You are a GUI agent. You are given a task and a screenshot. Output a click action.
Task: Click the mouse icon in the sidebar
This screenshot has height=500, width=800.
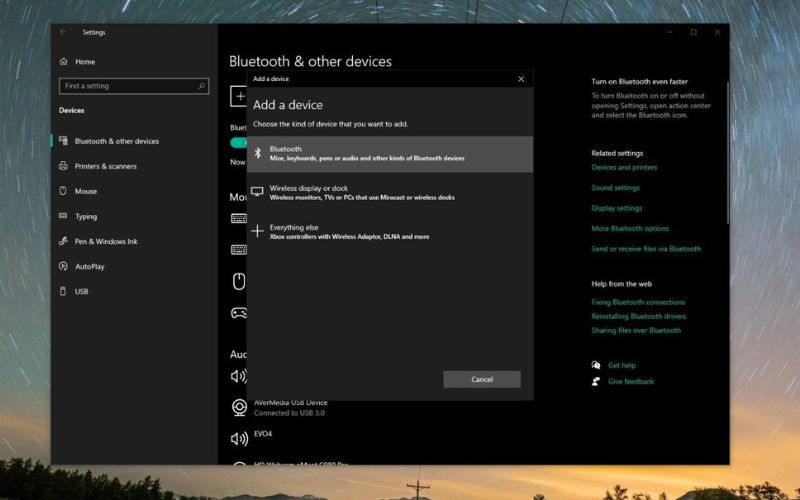[x=63, y=191]
